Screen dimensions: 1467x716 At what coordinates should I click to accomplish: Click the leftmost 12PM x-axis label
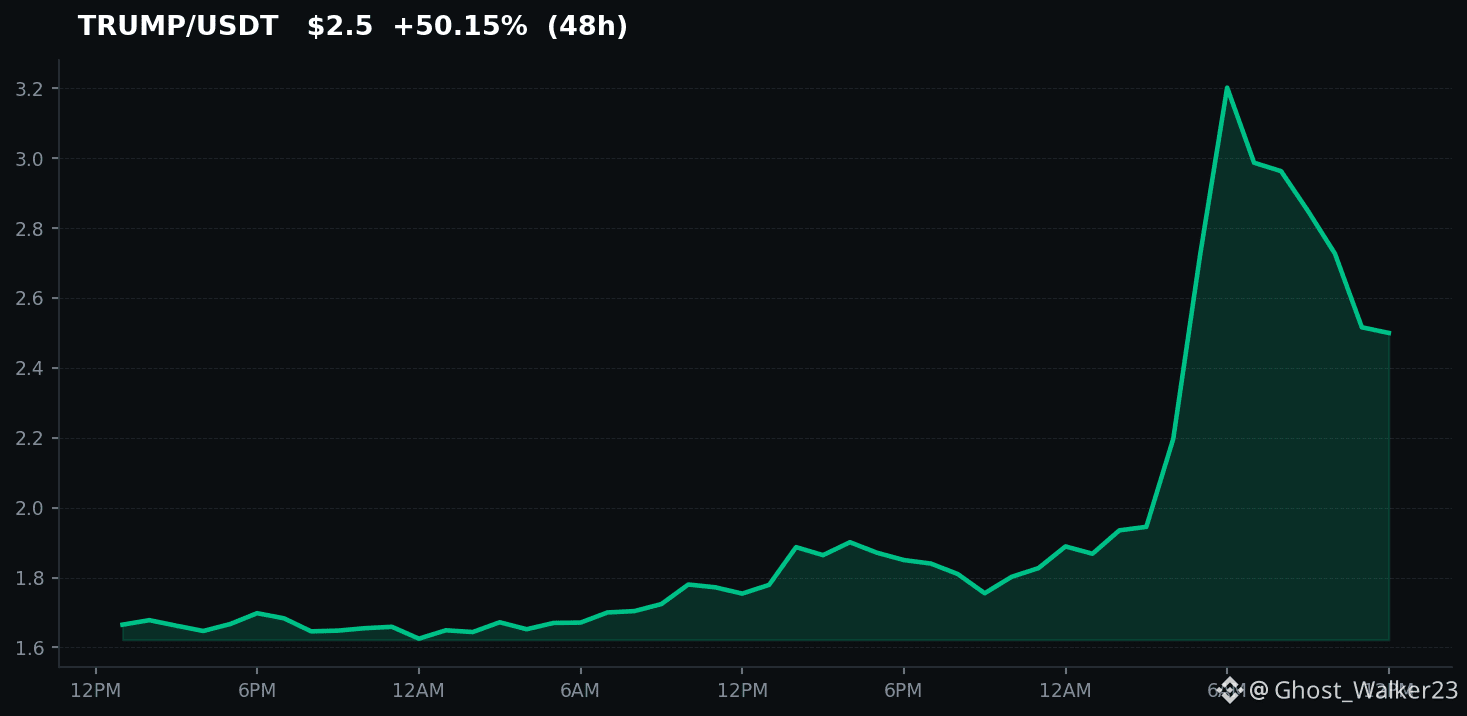point(96,690)
